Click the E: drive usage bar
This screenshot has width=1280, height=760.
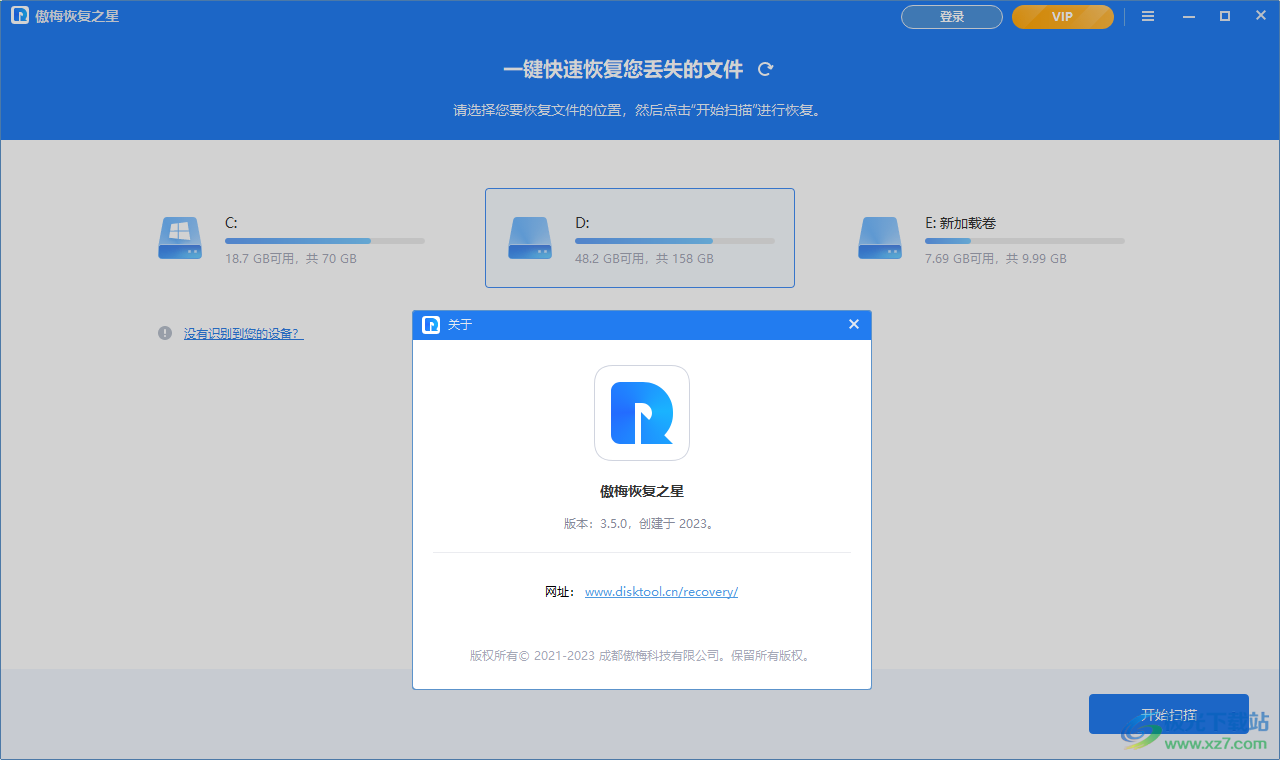[1025, 241]
